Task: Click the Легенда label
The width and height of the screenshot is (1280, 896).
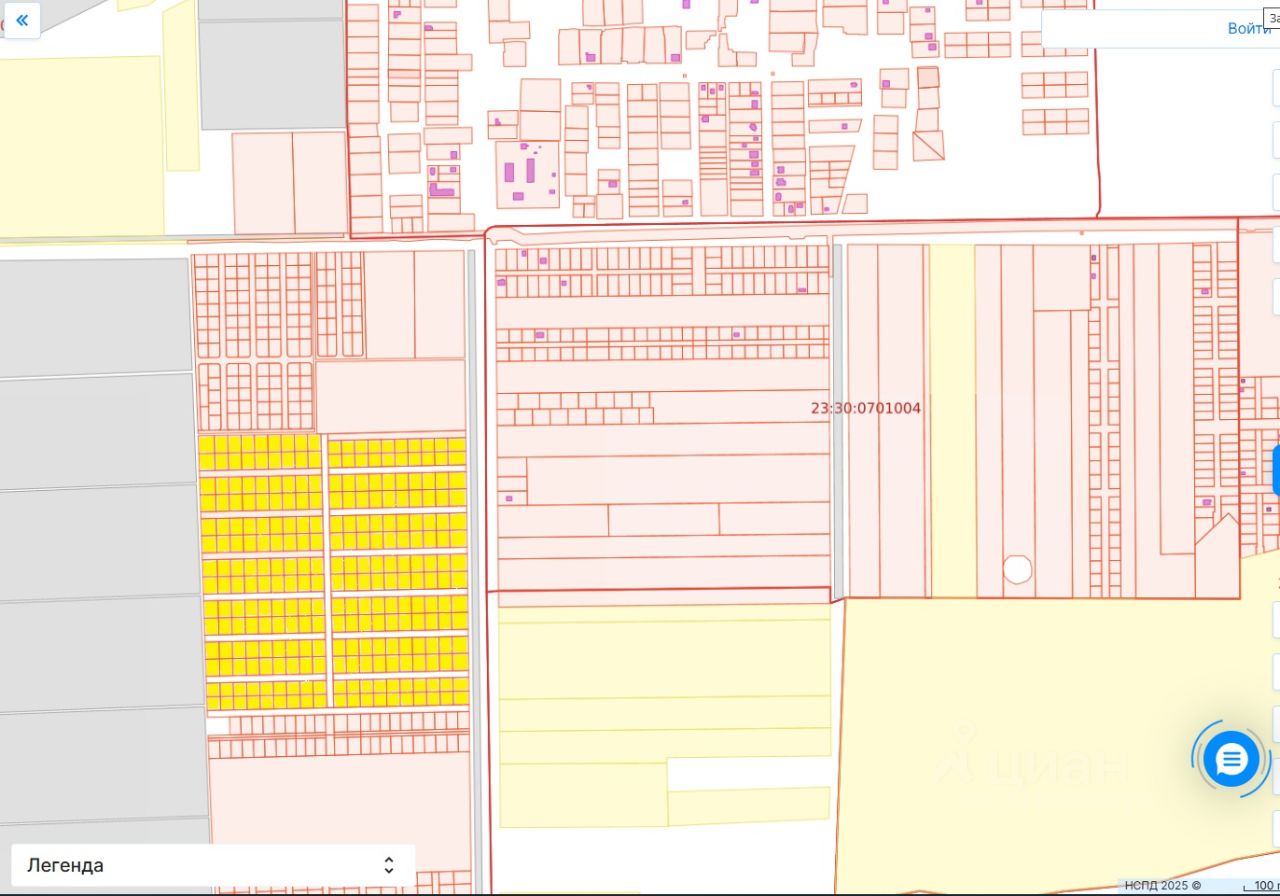Action: pyautogui.click(x=65, y=865)
